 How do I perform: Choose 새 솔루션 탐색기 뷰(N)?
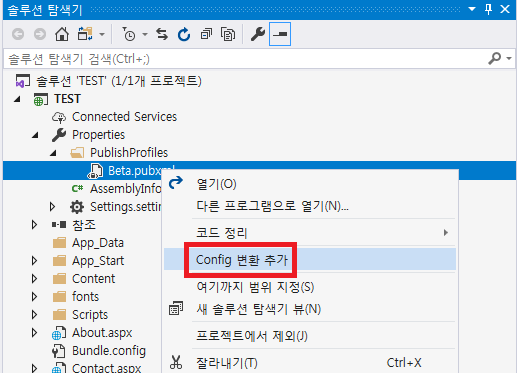(x=310, y=309)
